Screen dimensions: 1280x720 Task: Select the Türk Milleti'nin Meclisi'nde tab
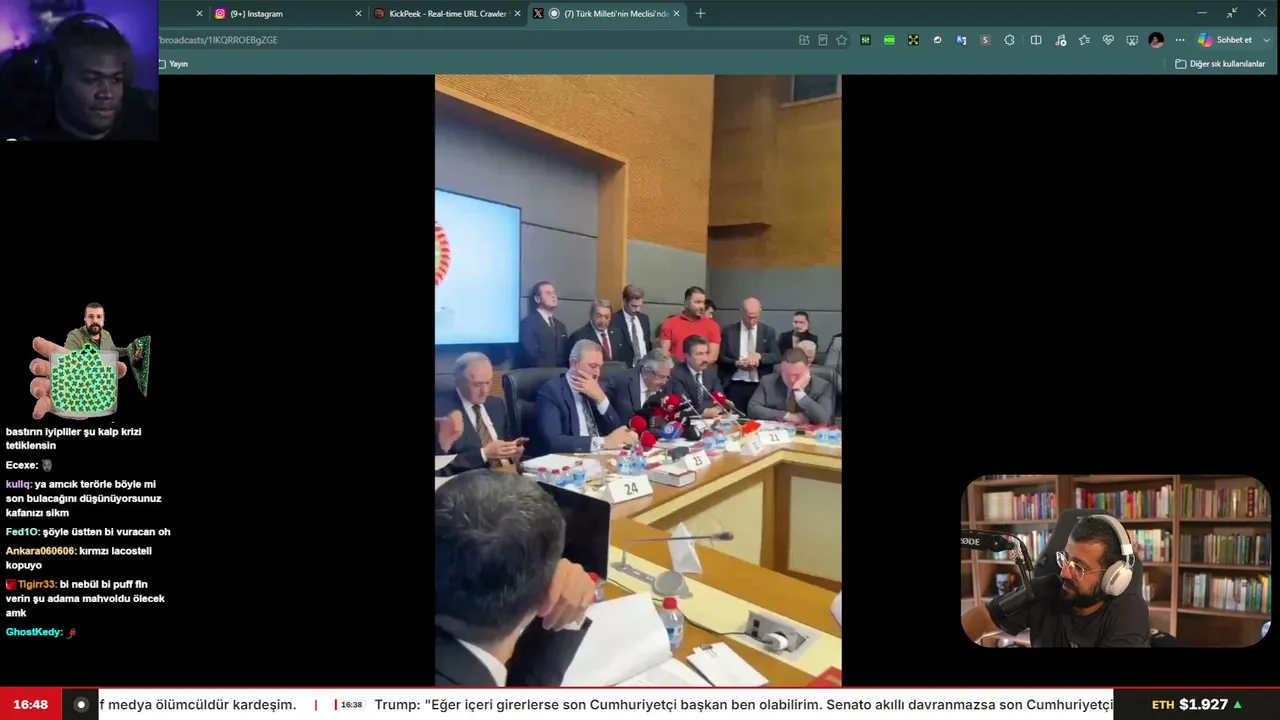click(607, 14)
